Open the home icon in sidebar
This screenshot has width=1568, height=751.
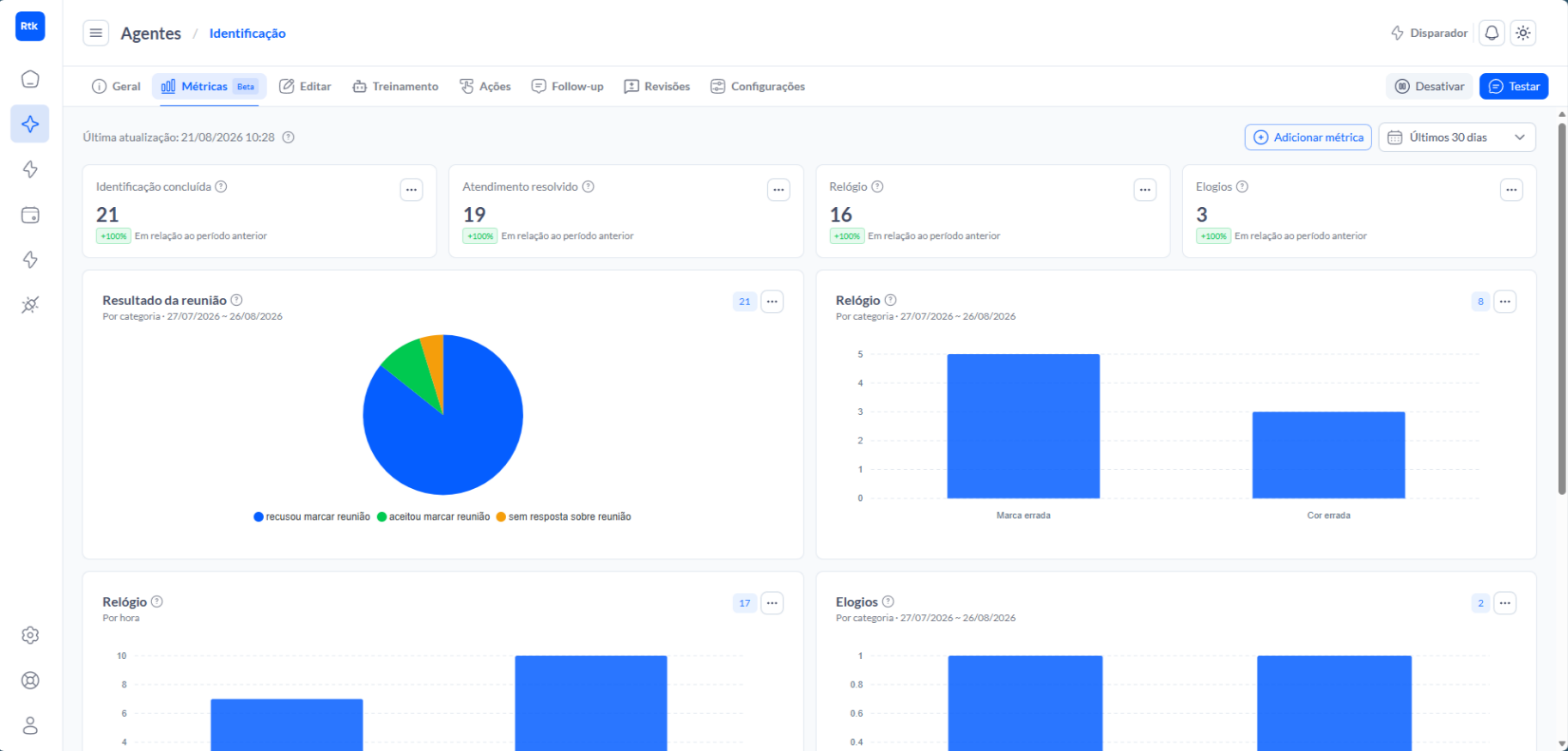[30, 79]
